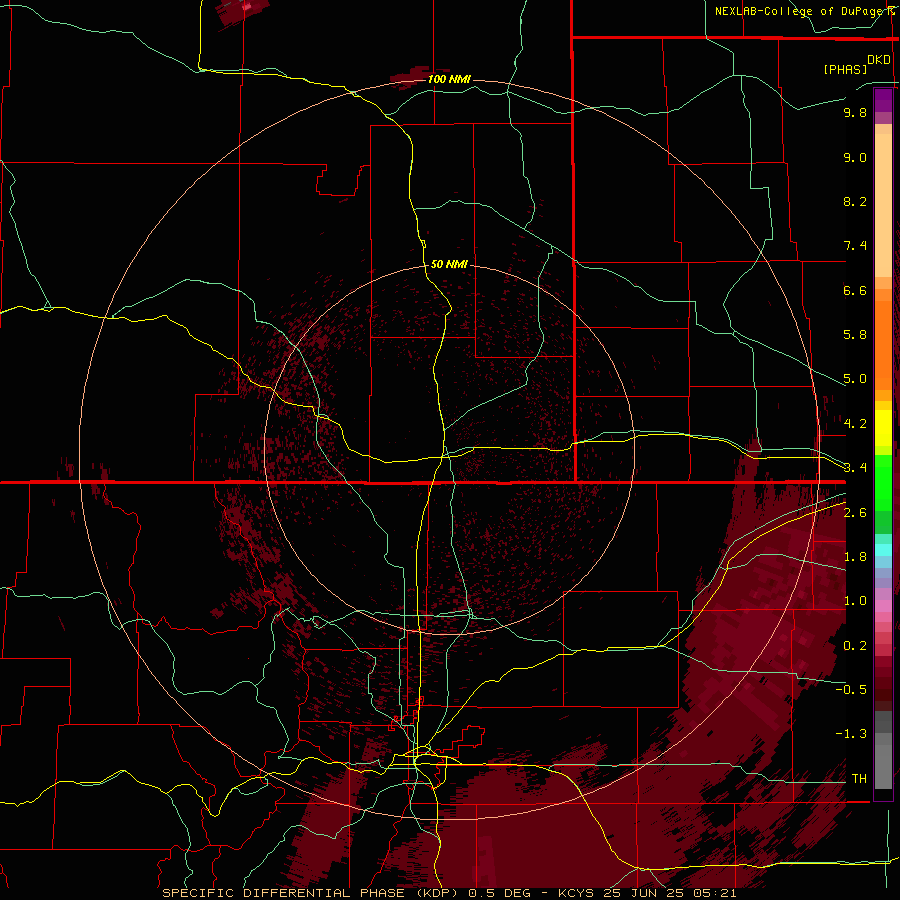This screenshot has height=900, width=900.
Task: Click the 5.8 legend value
Action: (855, 335)
